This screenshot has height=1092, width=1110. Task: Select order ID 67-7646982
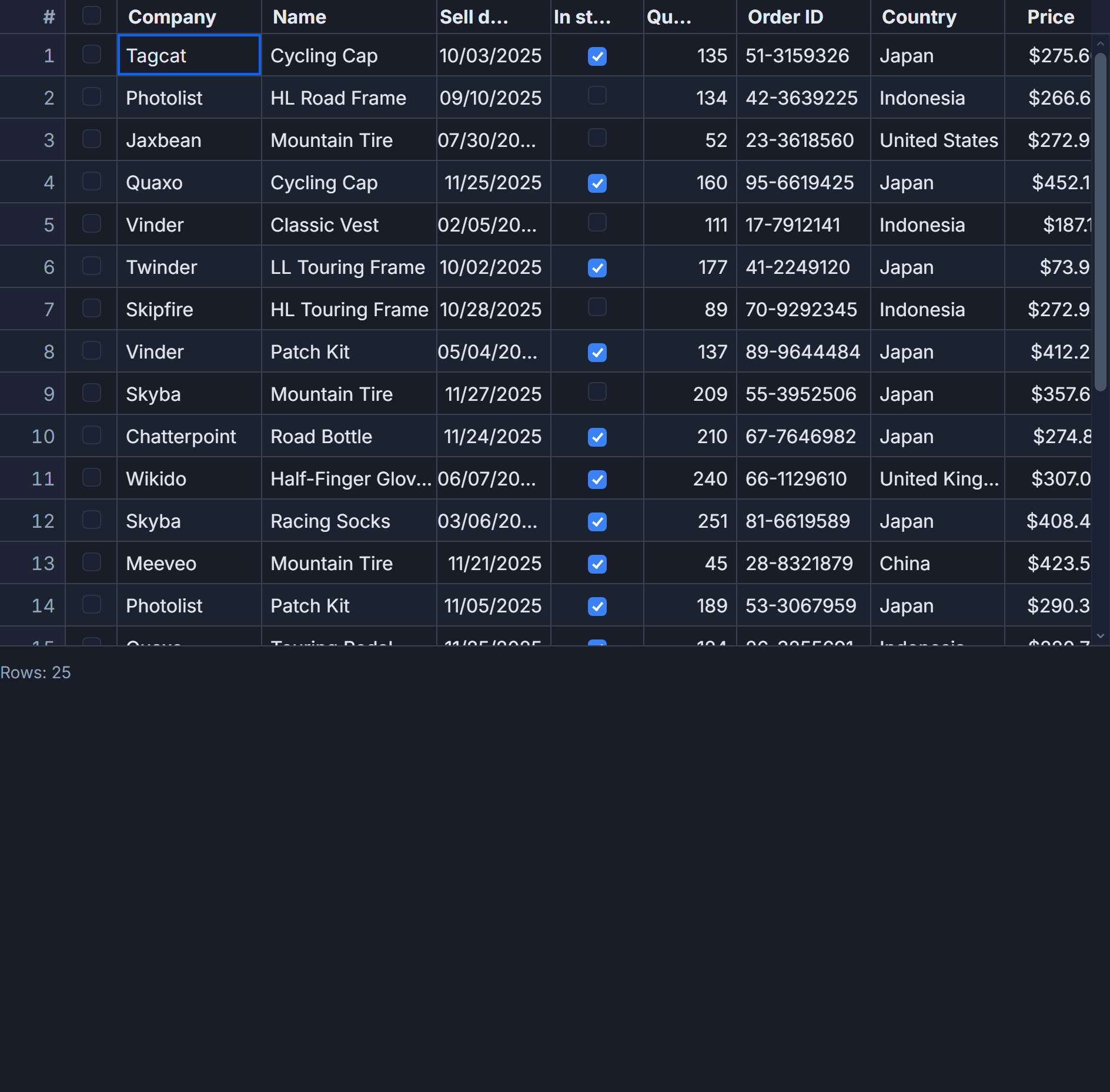[804, 436]
